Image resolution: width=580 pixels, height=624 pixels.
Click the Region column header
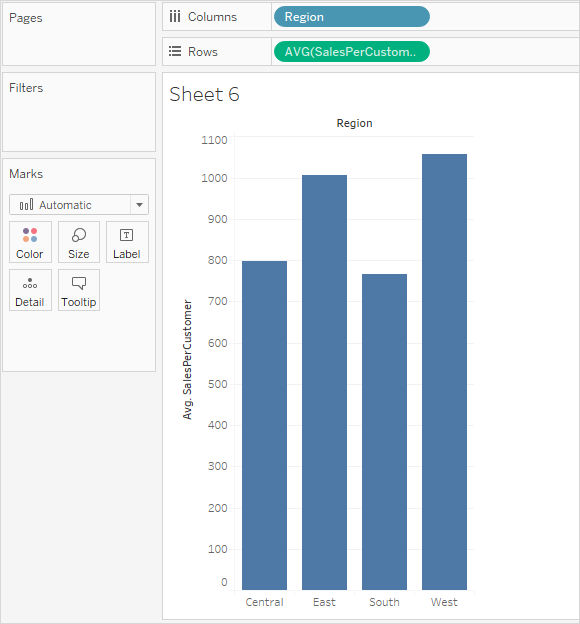pos(354,123)
